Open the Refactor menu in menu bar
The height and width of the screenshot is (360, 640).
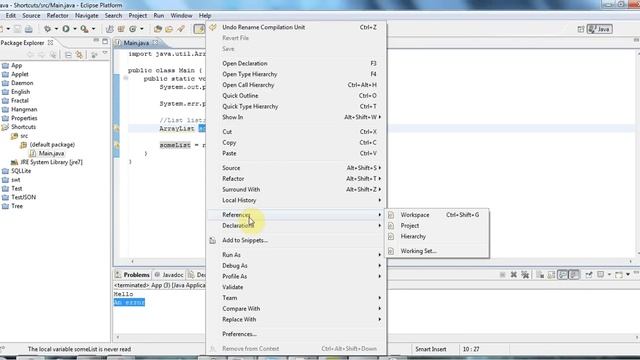58,16
